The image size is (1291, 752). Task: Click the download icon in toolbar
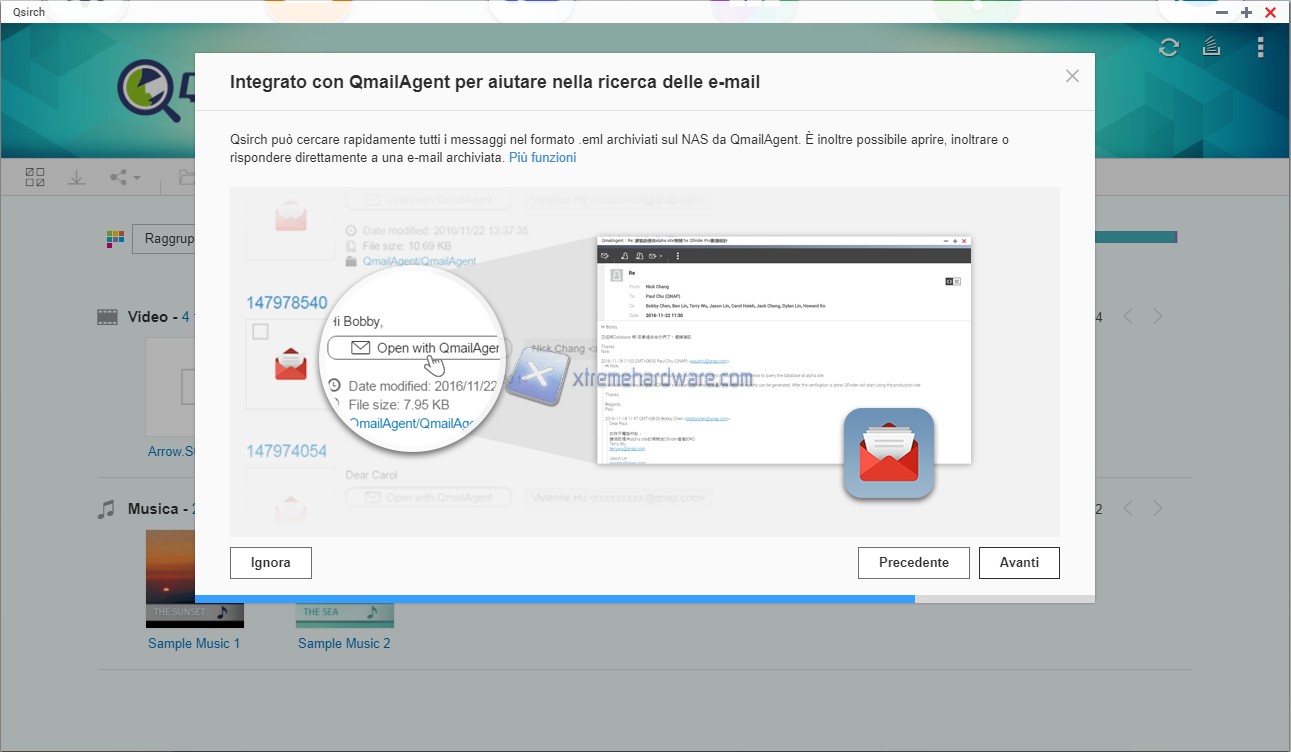coord(76,177)
